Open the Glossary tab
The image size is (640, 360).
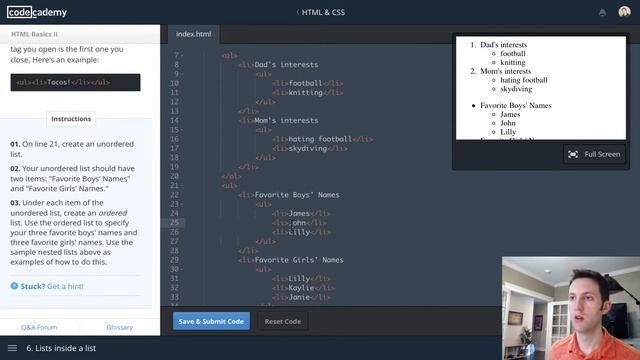(120, 327)
